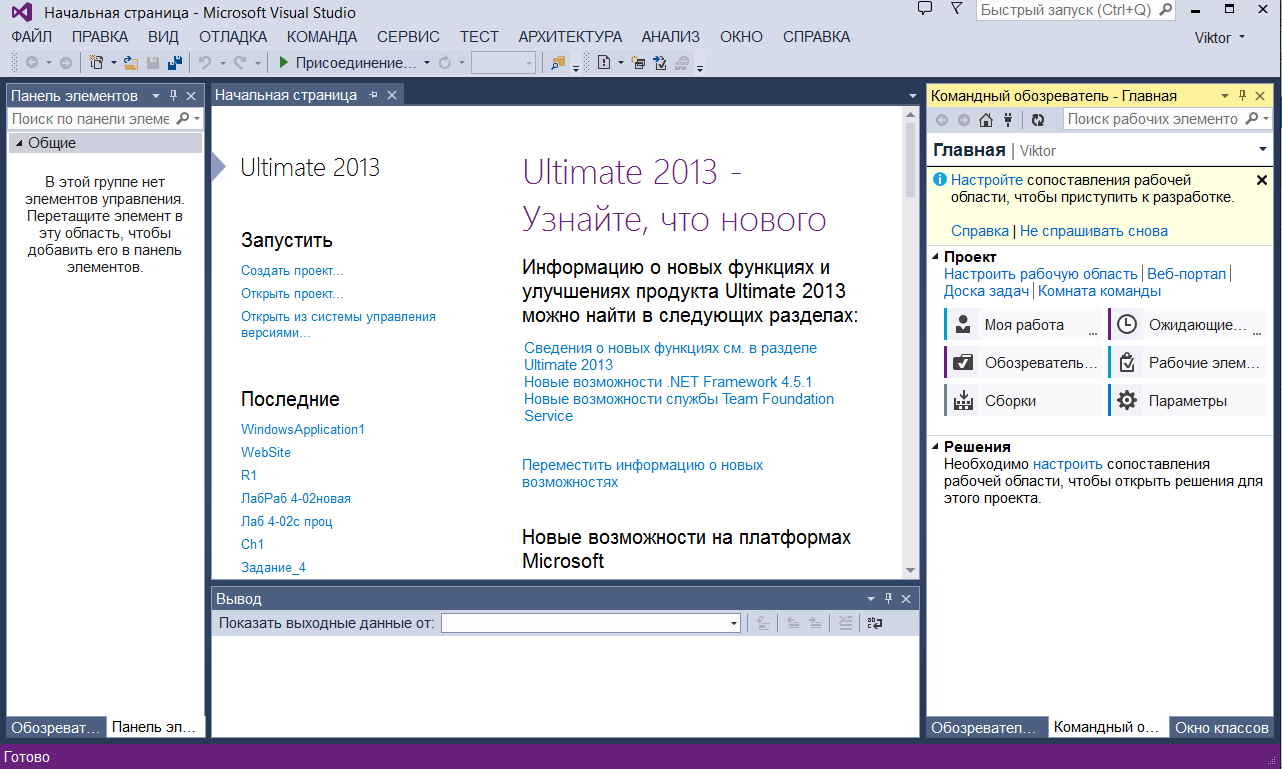Close the Начальная страница tab

[x=392, y=95]
